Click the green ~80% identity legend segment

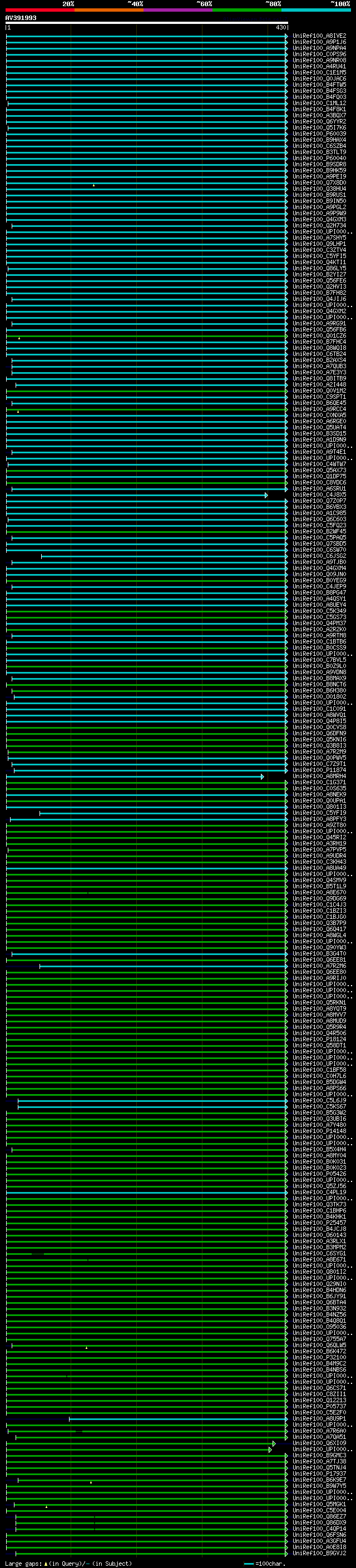tap(246, 10)
